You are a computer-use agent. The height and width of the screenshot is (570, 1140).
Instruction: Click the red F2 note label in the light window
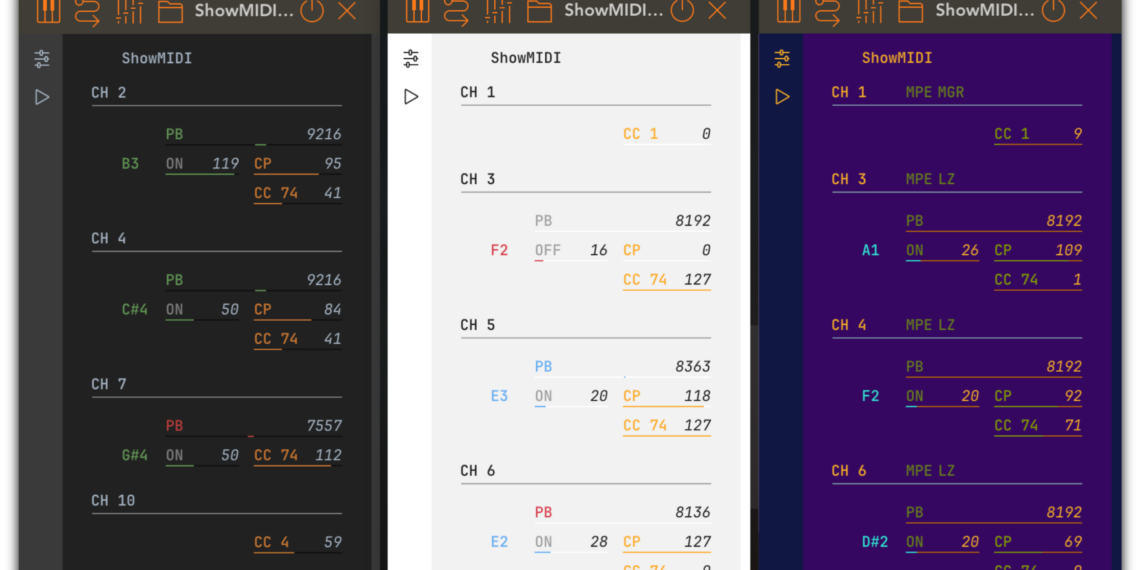click(x=499, y=250)
